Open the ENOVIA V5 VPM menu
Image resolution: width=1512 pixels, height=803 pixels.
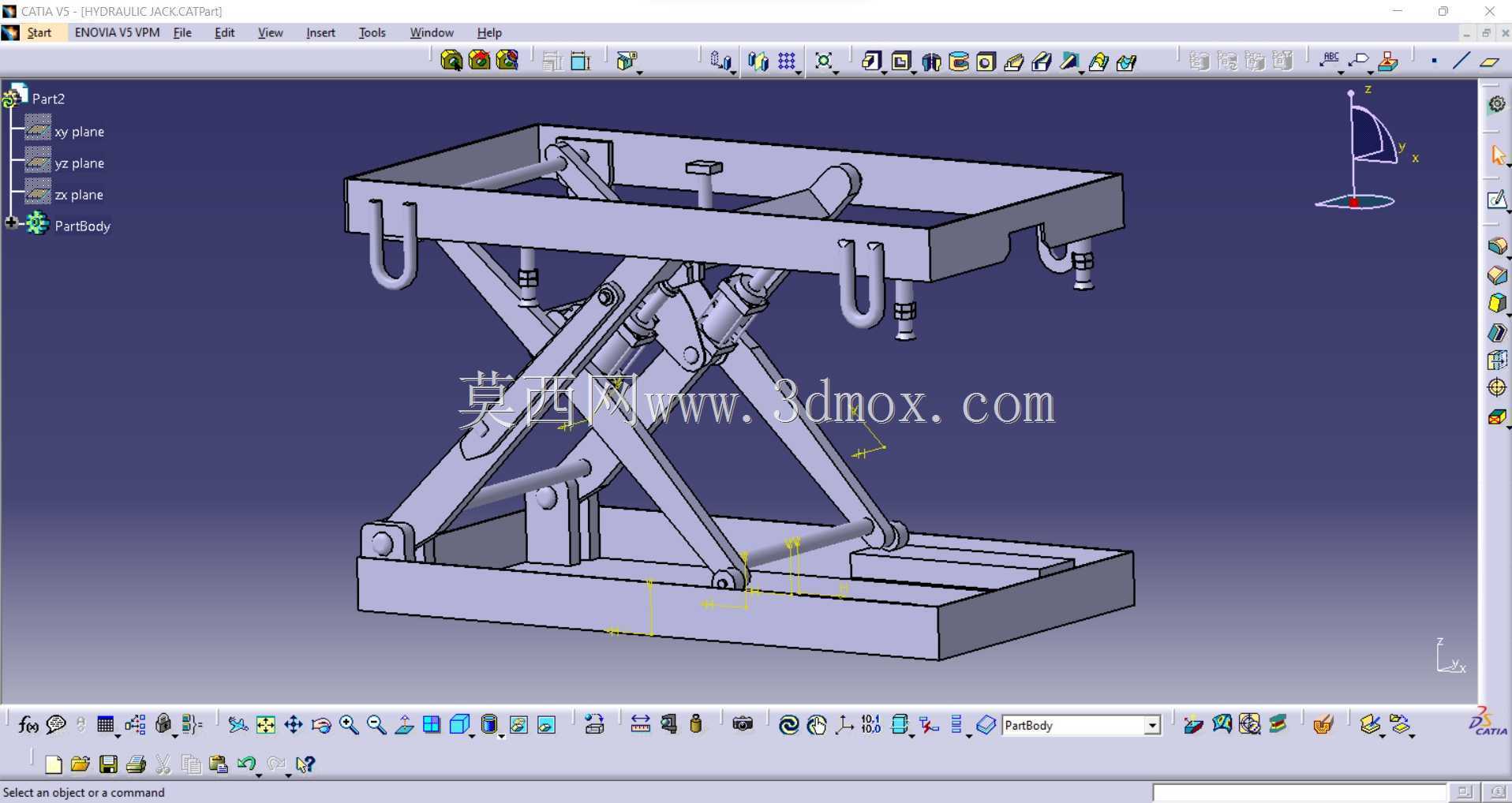[117, 32]
